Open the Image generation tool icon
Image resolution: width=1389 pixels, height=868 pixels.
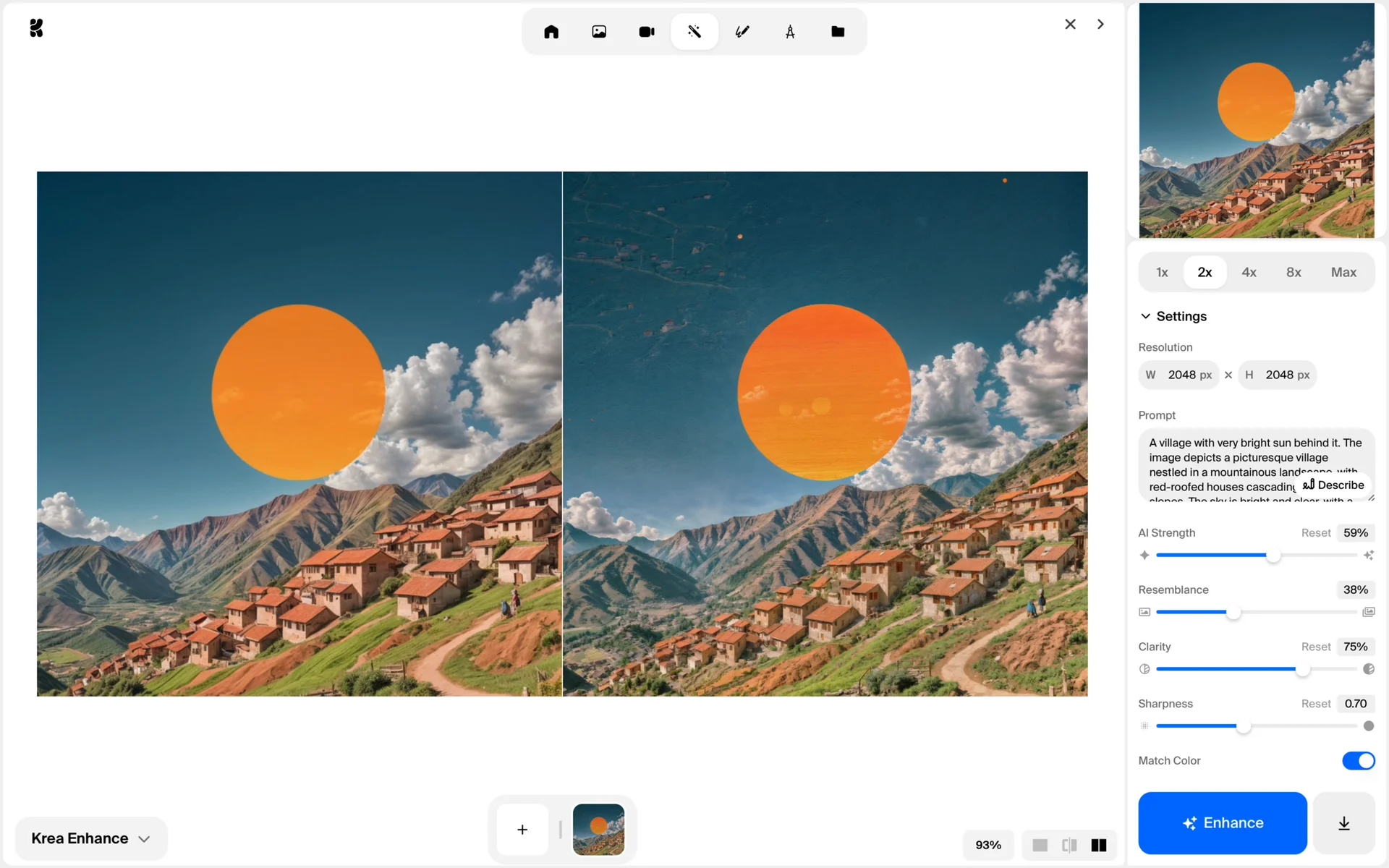point(599,32)
